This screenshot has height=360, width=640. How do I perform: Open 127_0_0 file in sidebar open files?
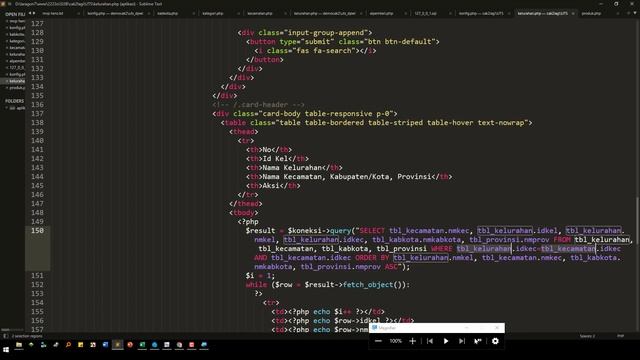(x=17, y=67)
